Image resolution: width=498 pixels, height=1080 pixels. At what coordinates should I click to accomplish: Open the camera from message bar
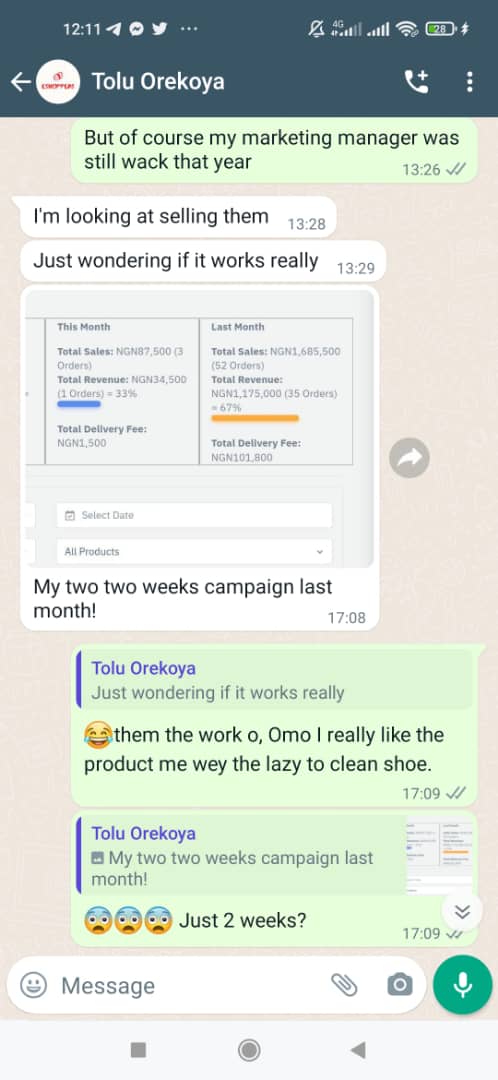400,985
